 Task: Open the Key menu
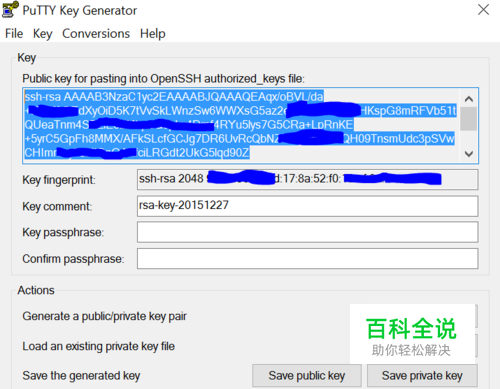pos(43,34)
